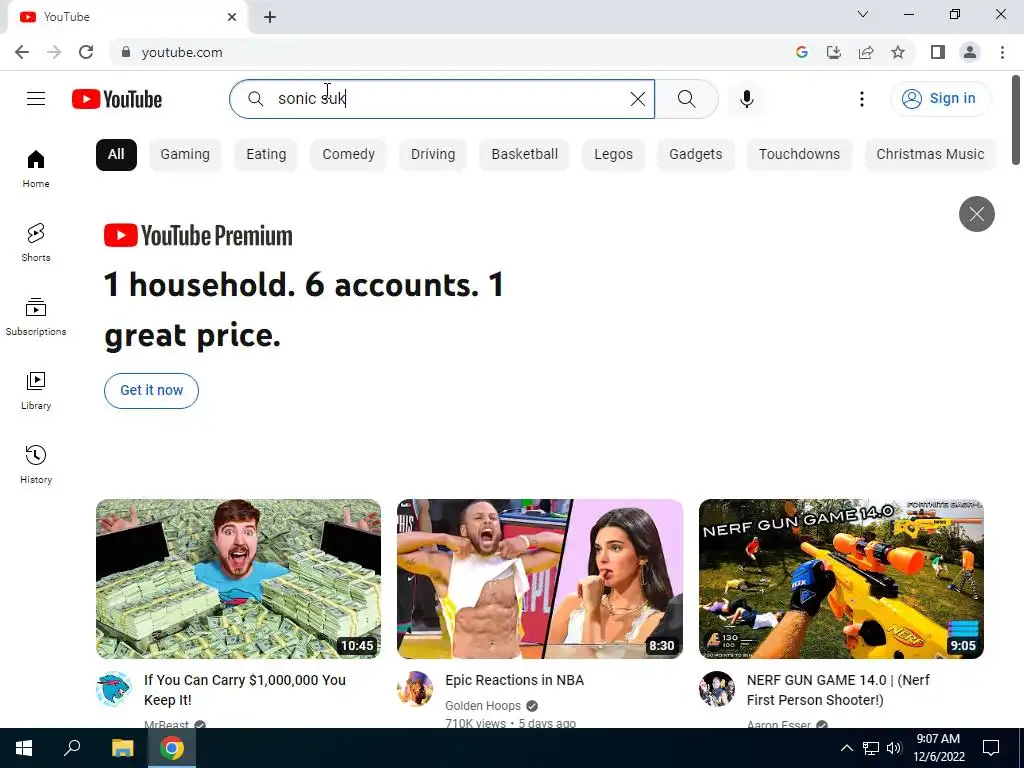Click Get it now button
Viewport: 1024px width, 768px height.
click(152, 391)
